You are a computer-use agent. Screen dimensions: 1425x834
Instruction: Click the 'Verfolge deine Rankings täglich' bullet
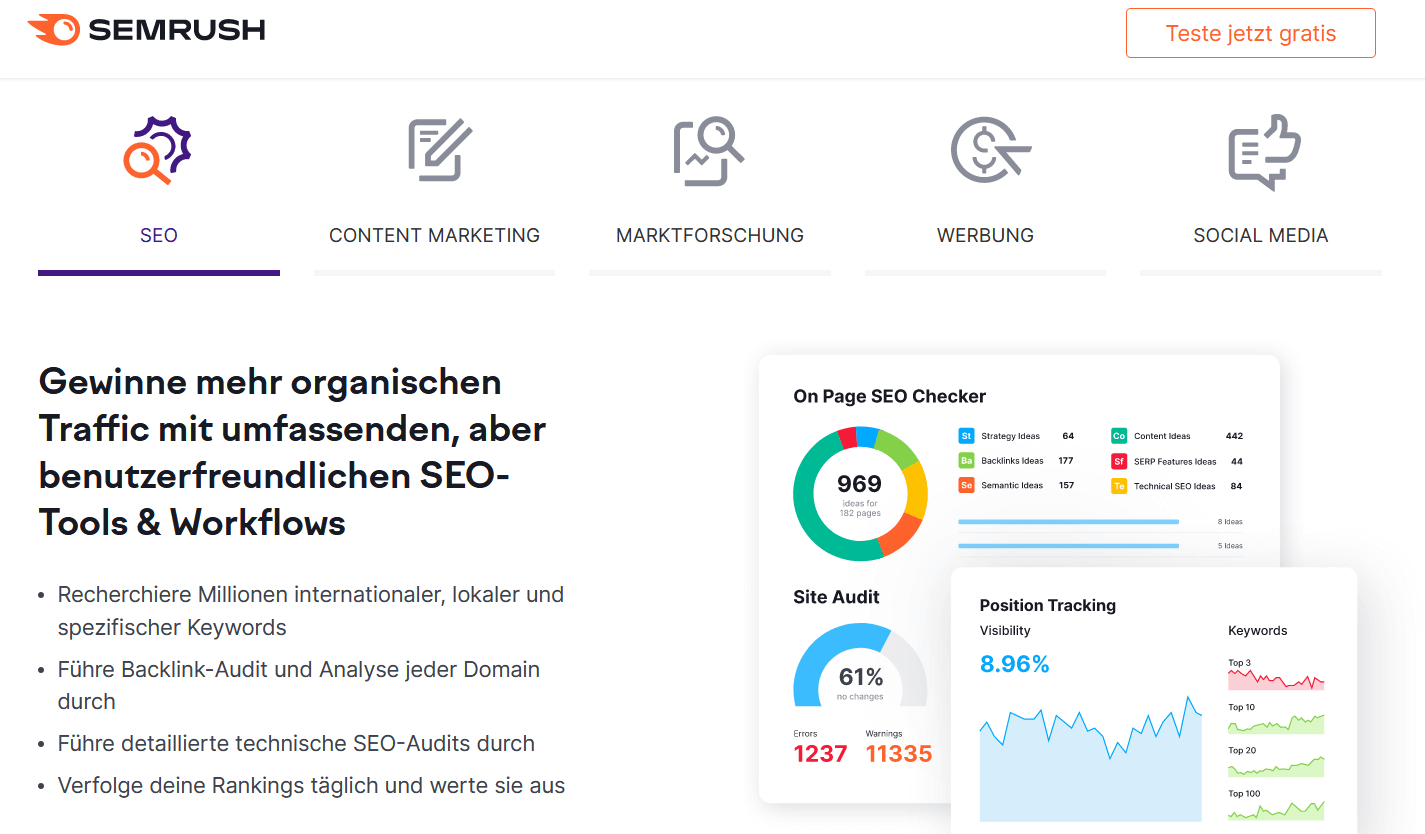[x=311, y=785]
